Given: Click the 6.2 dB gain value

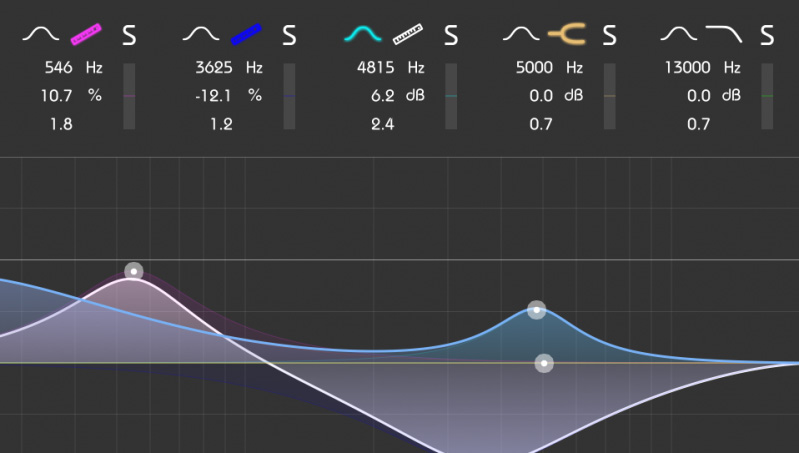Looking at the screenshot, I should [x=383, y=96].
